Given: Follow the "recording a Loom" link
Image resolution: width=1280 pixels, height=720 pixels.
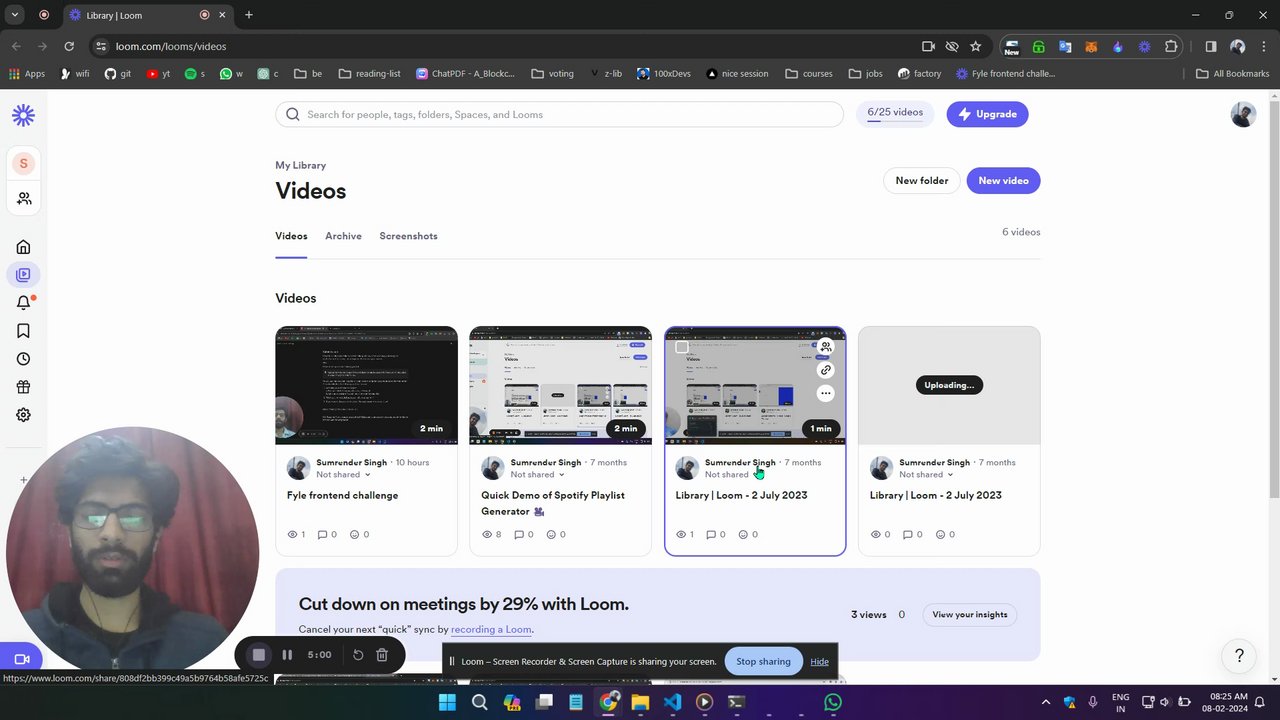Looking at the screenshot, I should coord(491,630).
